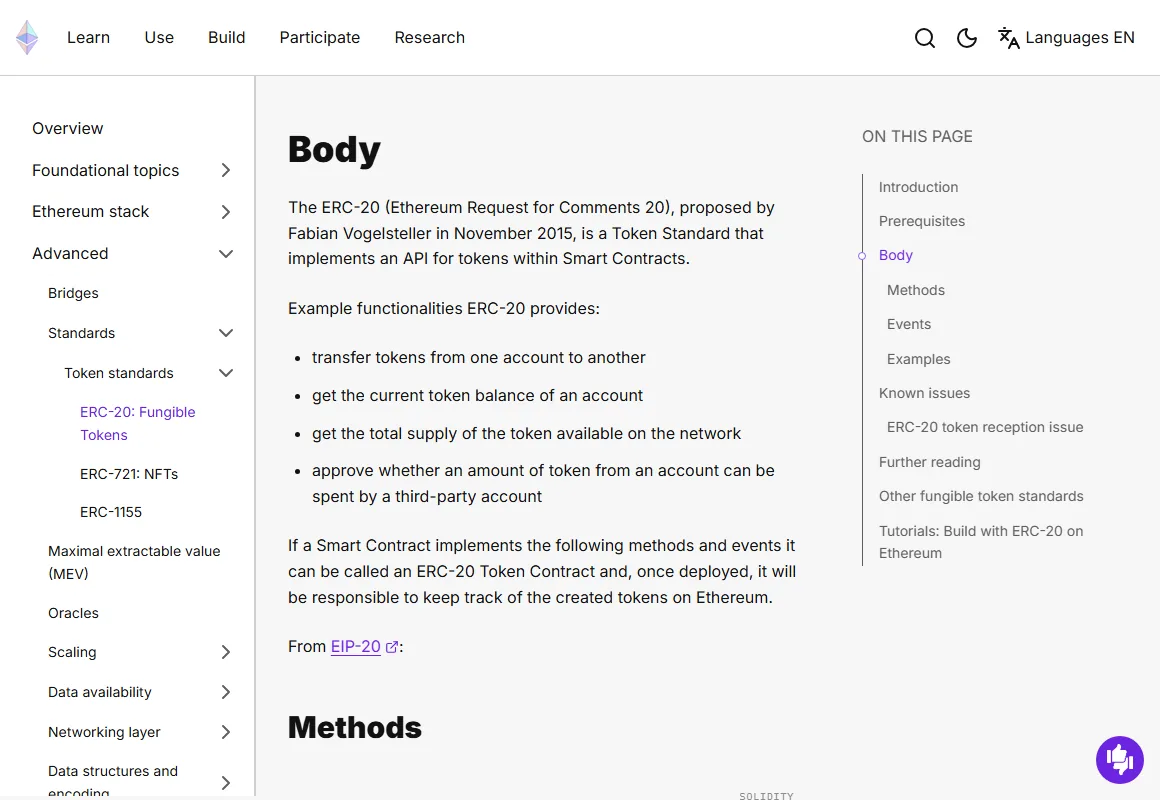Click Networking layer sidebar label

tap(104, 732)
